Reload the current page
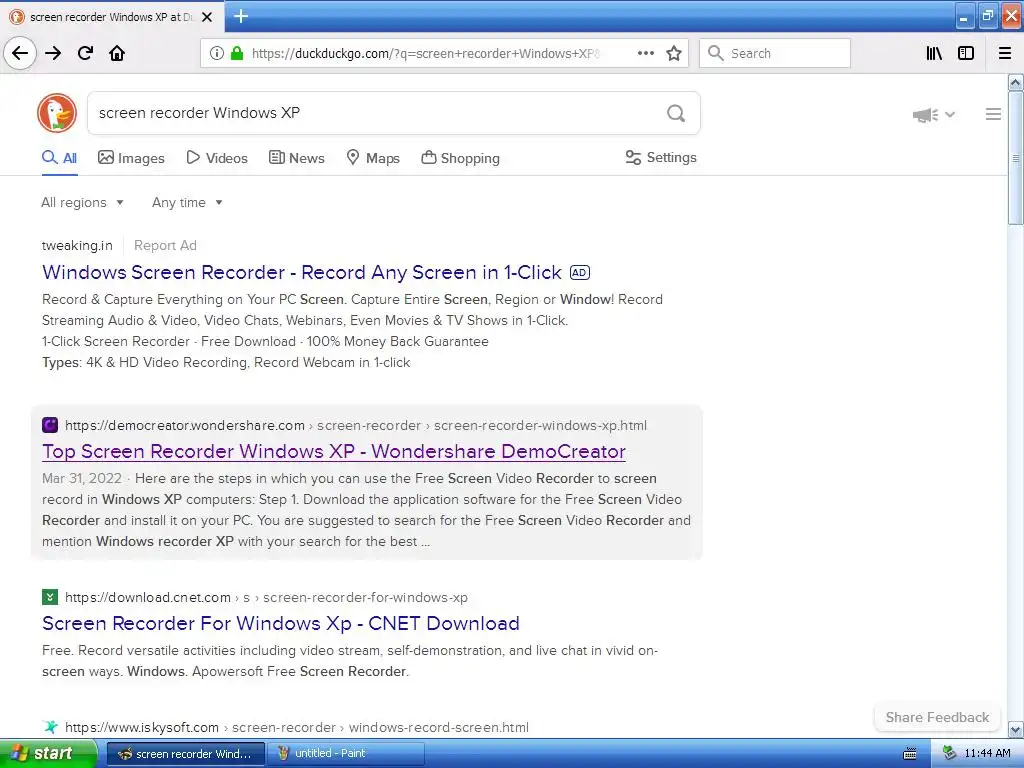 [86, 53]
